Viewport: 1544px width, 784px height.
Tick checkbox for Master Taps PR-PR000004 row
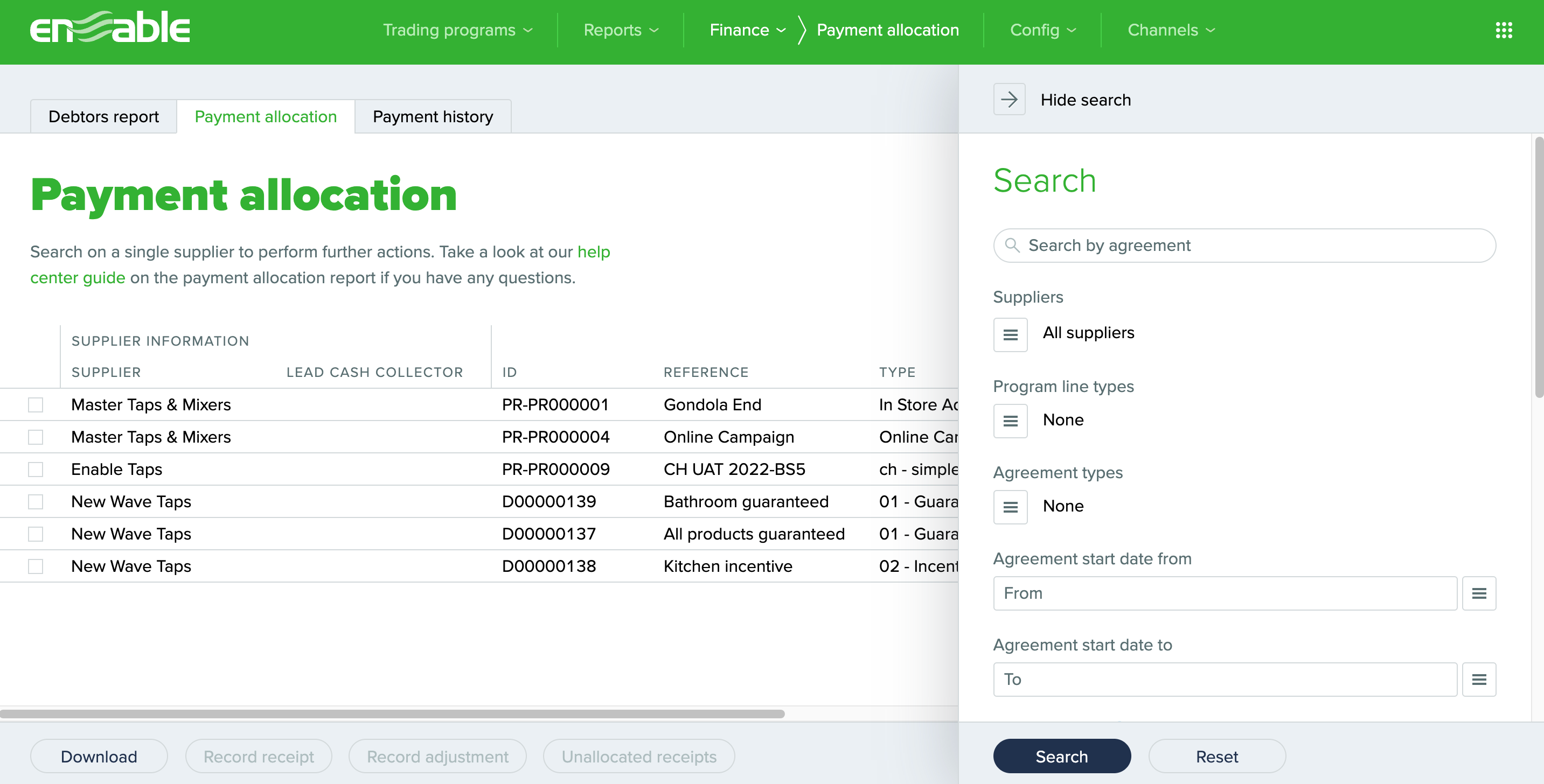point(36,437)
